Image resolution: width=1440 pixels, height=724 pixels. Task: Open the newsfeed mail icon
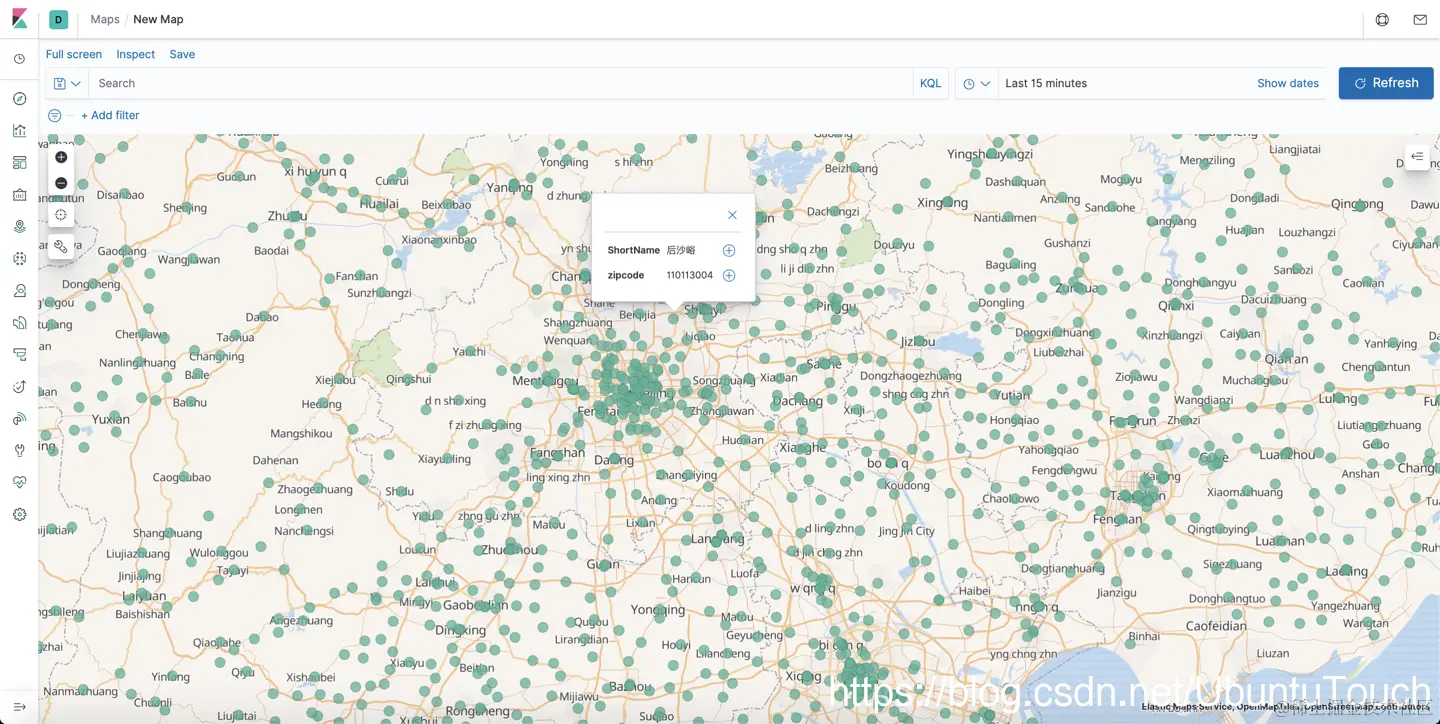[1420, 19]
